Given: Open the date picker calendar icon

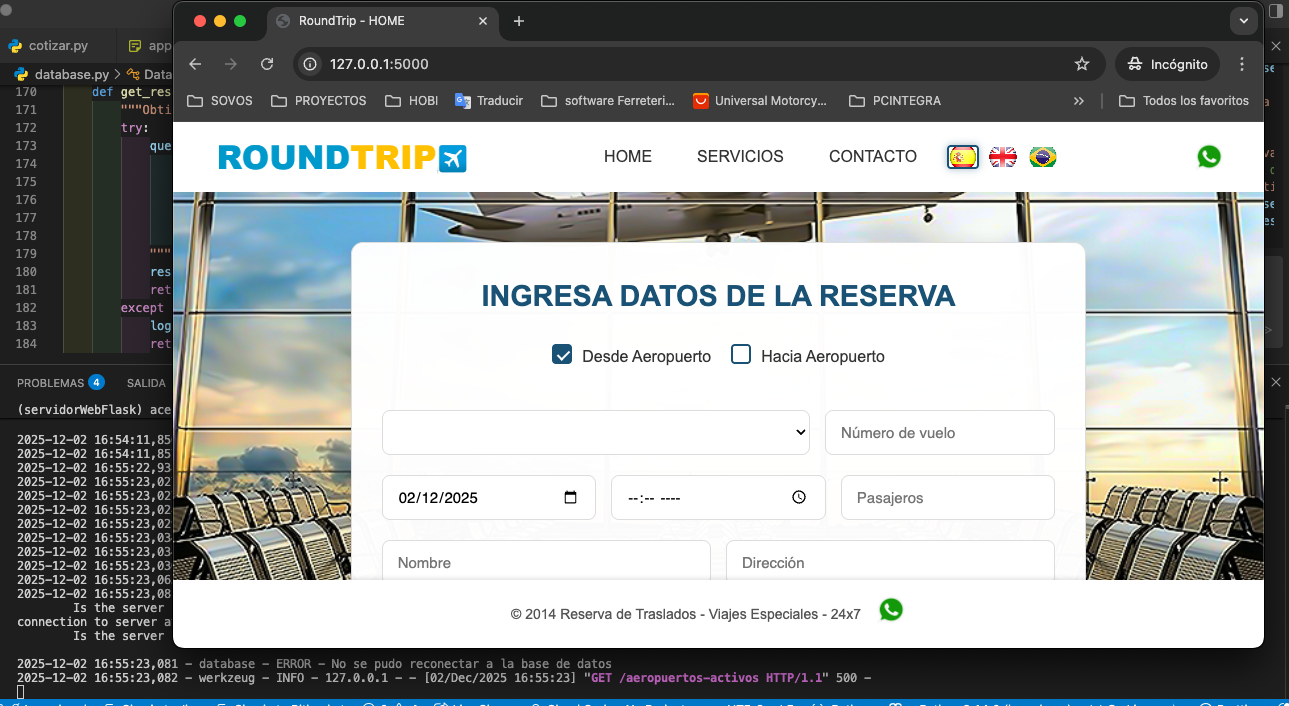Looking at the screenshot, I should coord(571,497).
